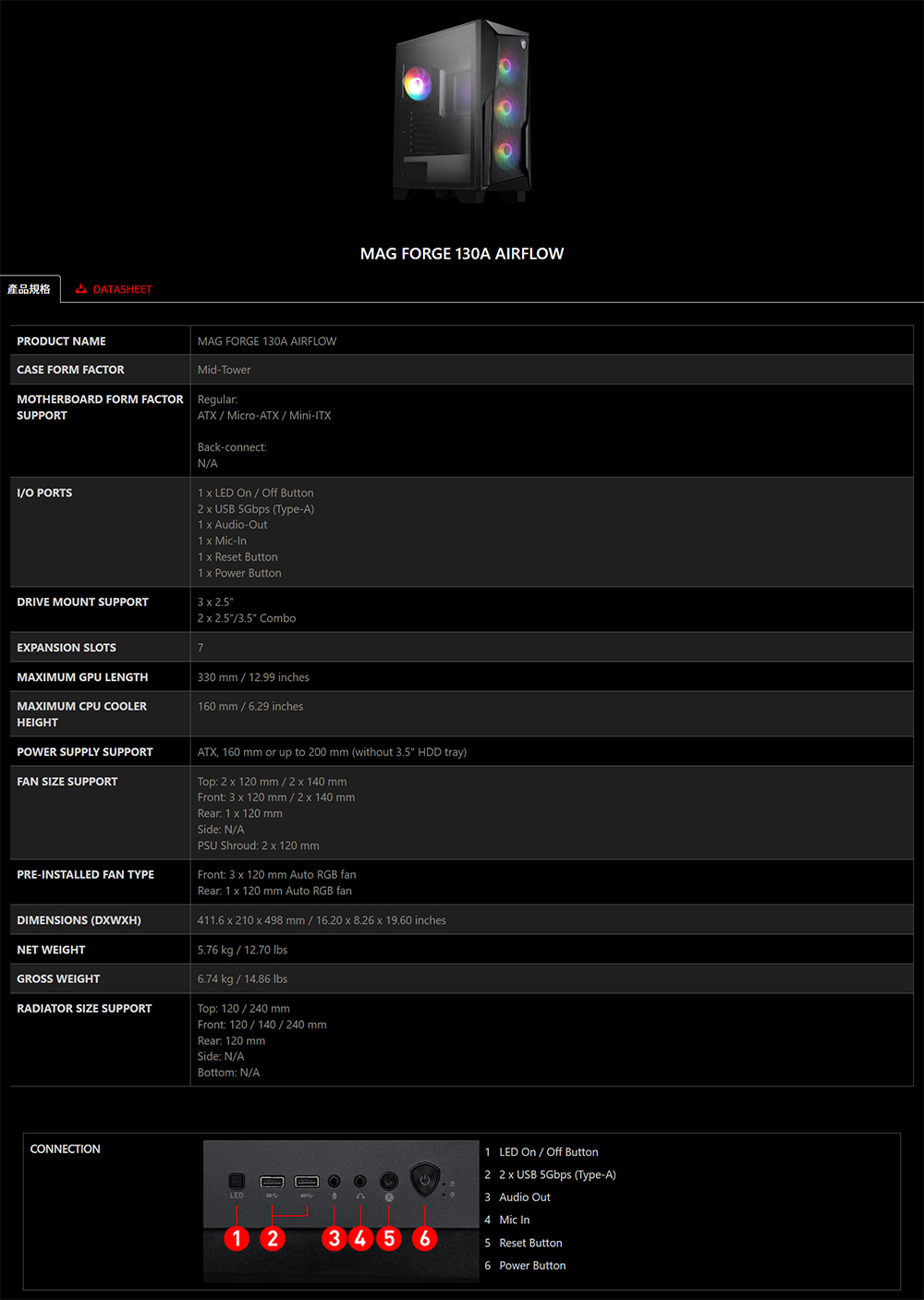Click the DRIVE MOUNT SUPPORT label

(x=82, y=601)
